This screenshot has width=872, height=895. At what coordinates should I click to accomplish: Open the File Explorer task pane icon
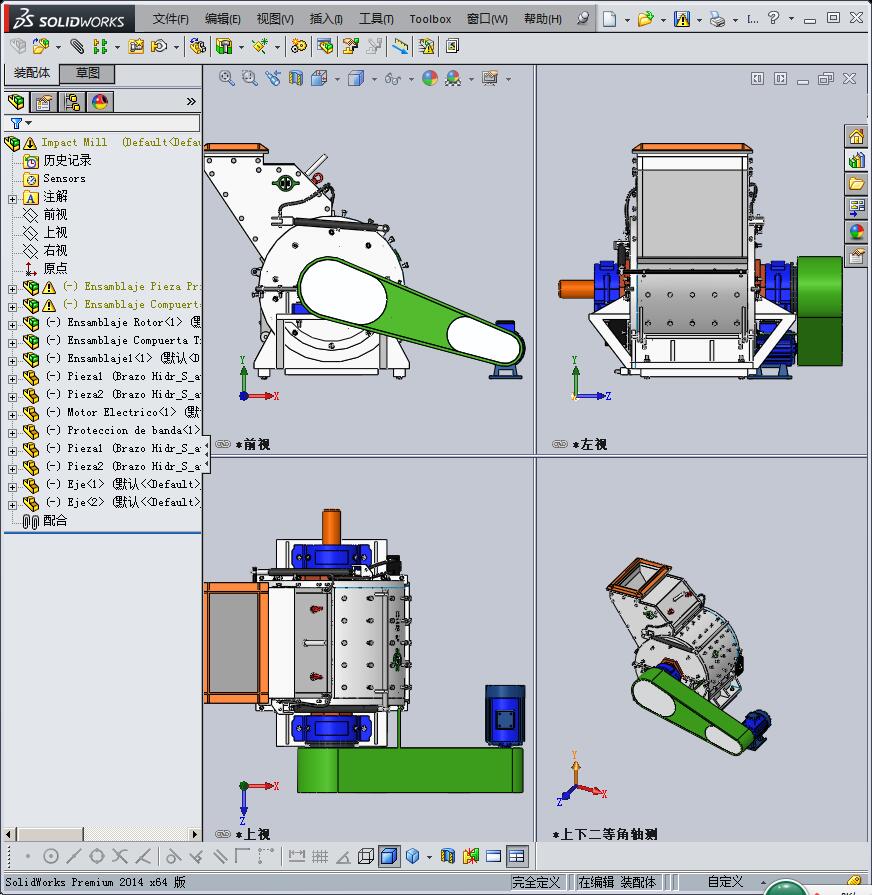(856, 184)
